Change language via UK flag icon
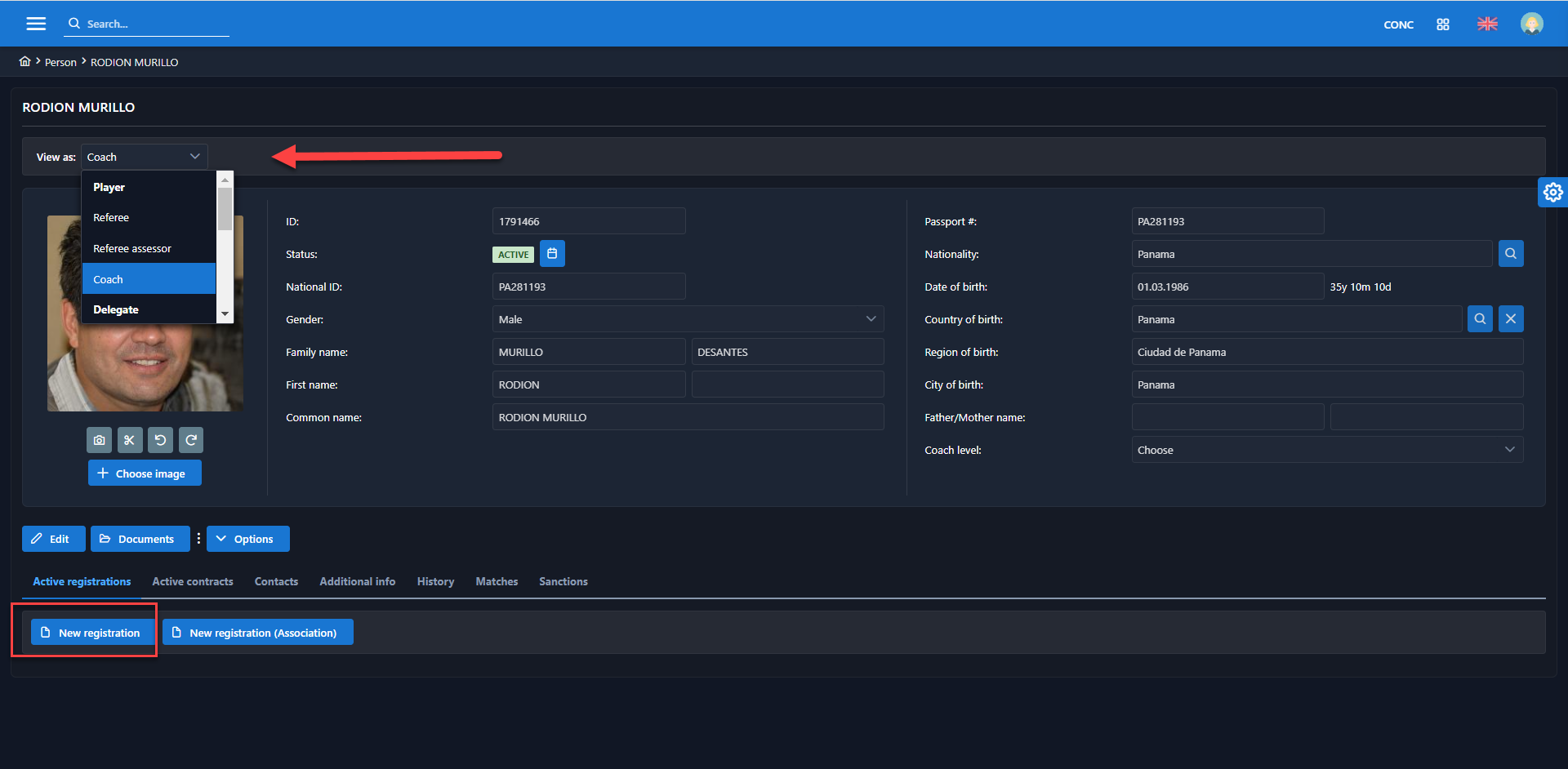1568x769 pixels. [1487, 24]
